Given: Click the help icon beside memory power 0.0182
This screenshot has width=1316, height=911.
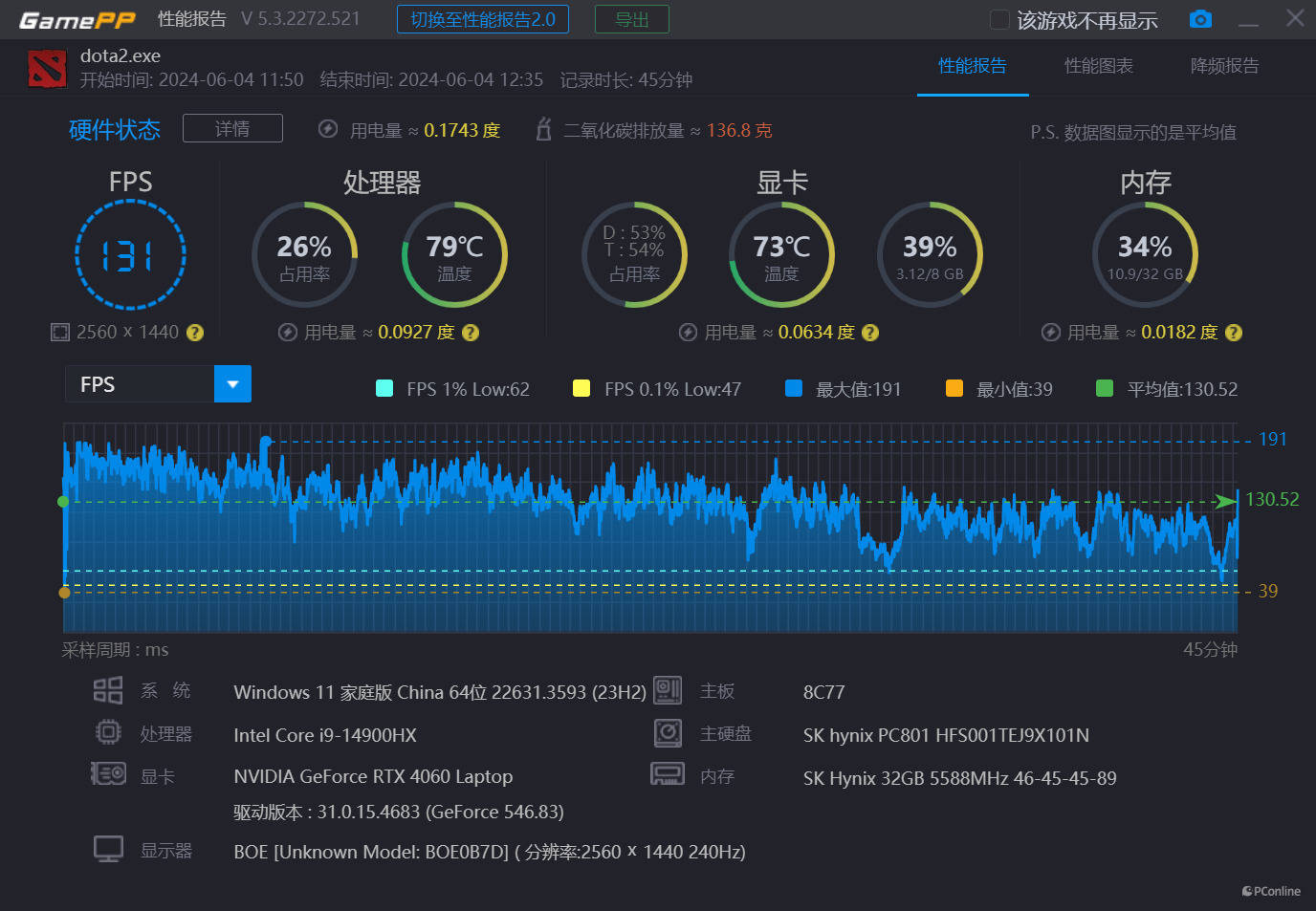Looking at the screenshot, I should (1234, 333).
